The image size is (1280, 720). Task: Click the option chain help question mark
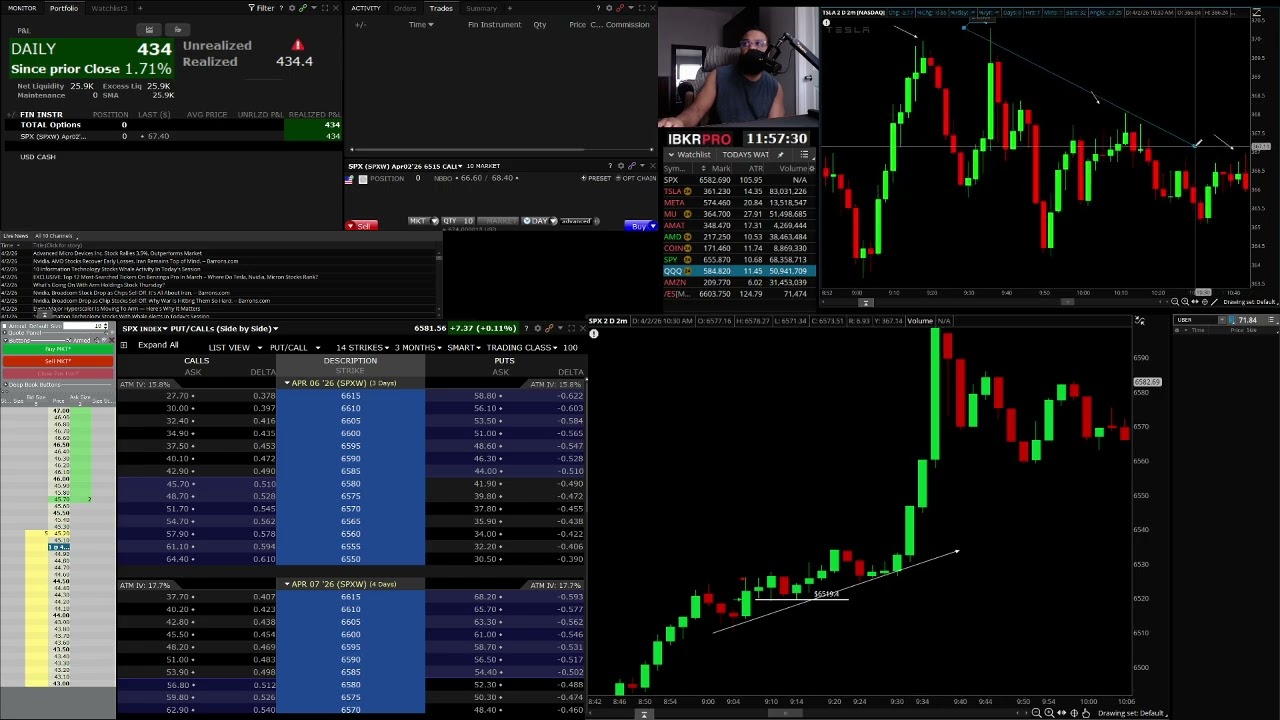526,328
